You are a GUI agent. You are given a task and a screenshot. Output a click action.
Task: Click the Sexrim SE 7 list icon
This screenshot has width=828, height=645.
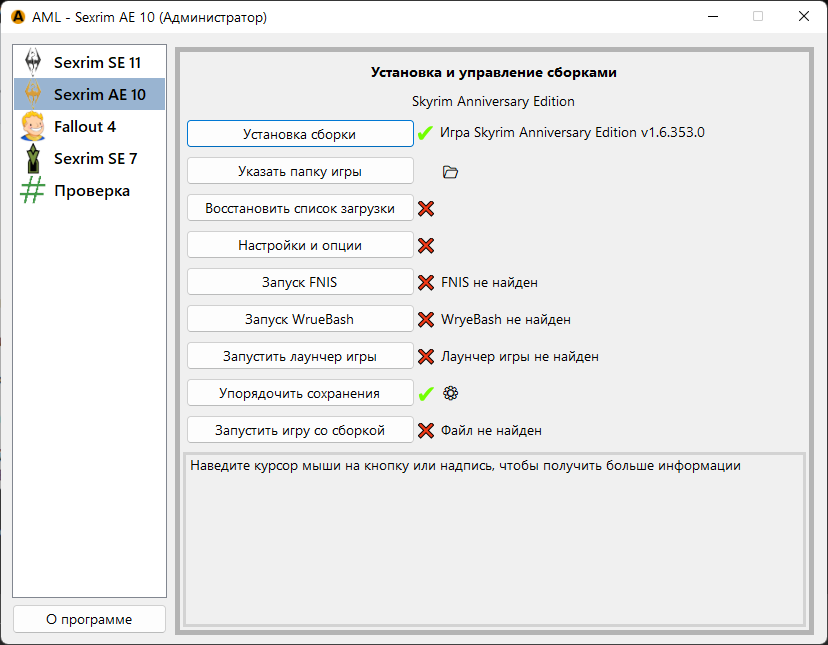point(33,158)
